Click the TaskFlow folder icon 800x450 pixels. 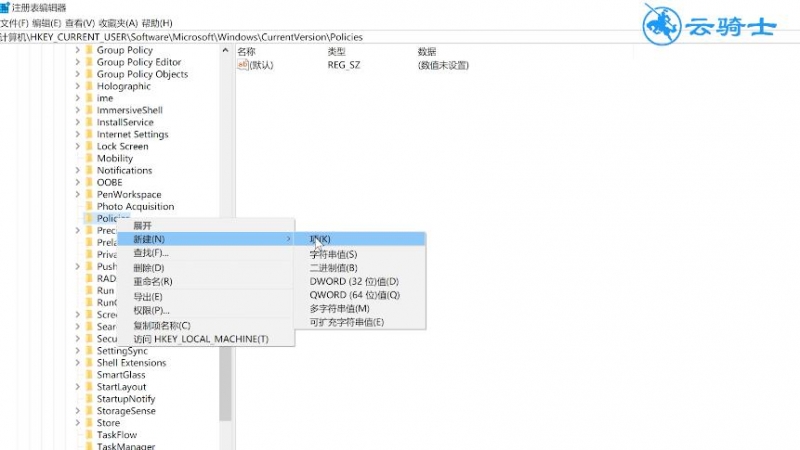click(x=89, y=435)
